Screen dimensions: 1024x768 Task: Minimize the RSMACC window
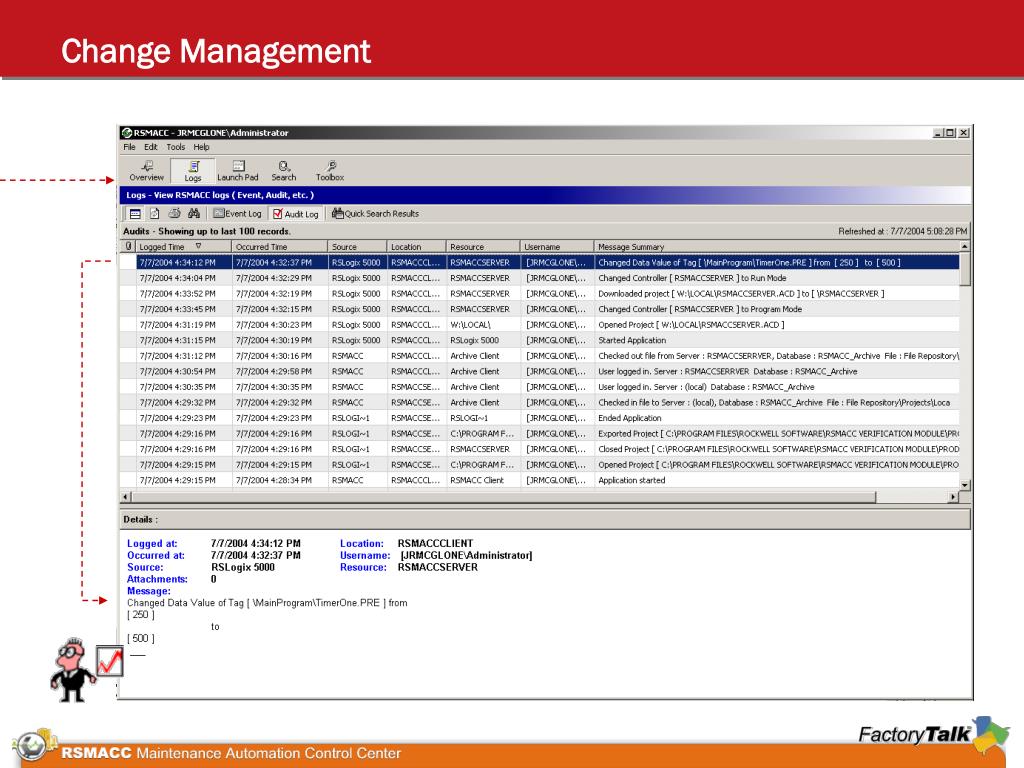(938, 133)
